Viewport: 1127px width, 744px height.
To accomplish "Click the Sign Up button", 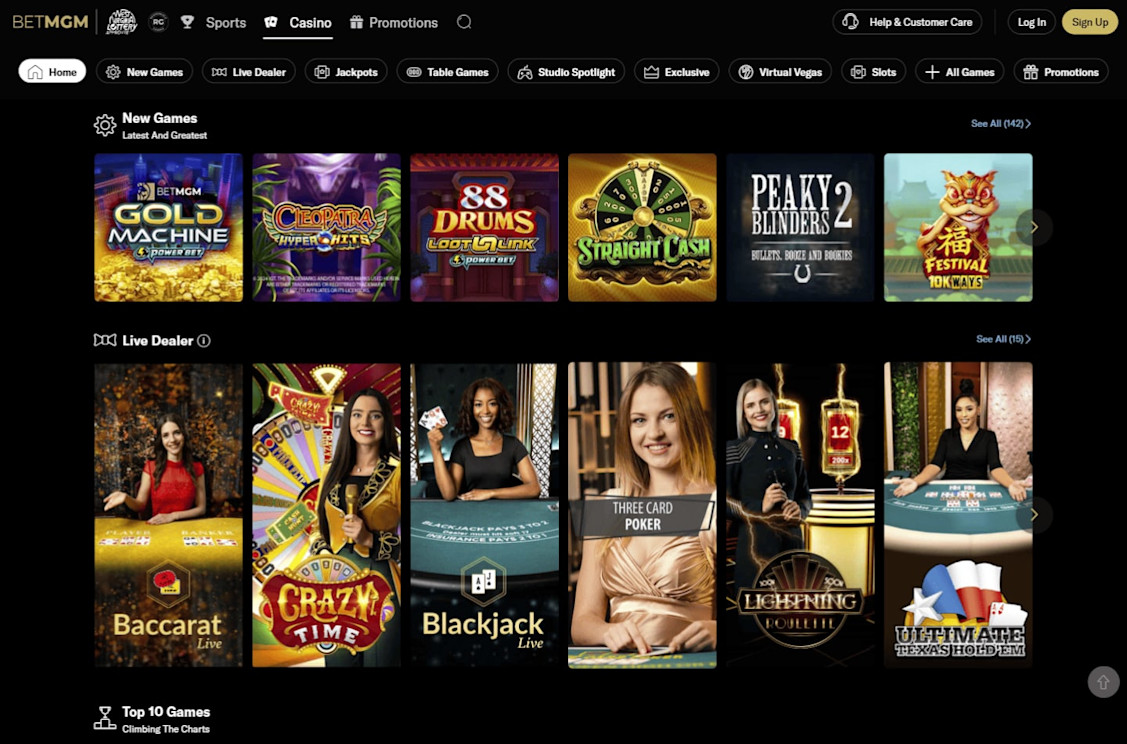I will [1090, 22].
